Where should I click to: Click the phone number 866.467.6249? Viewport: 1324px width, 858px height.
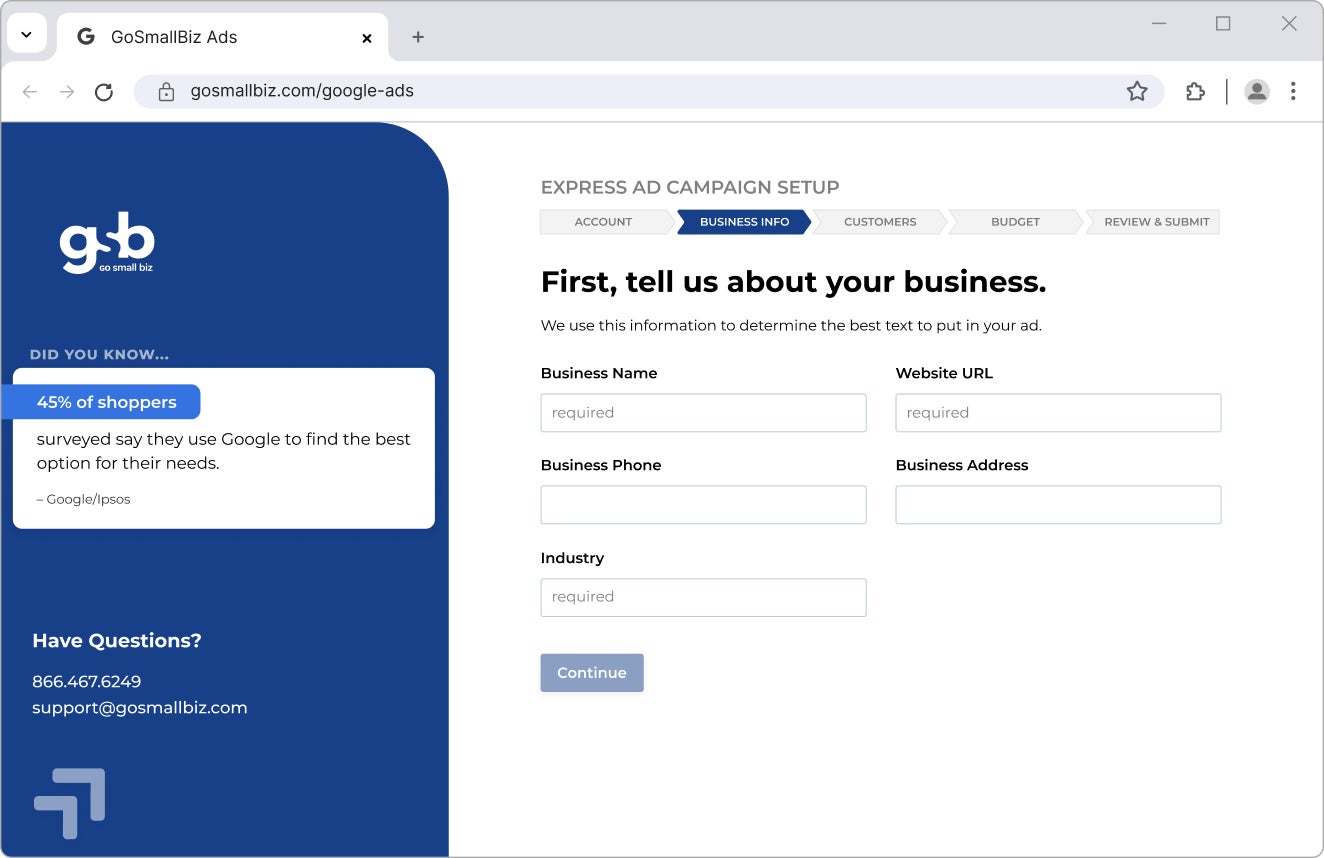pyautogui.click(x=87, y=682)
